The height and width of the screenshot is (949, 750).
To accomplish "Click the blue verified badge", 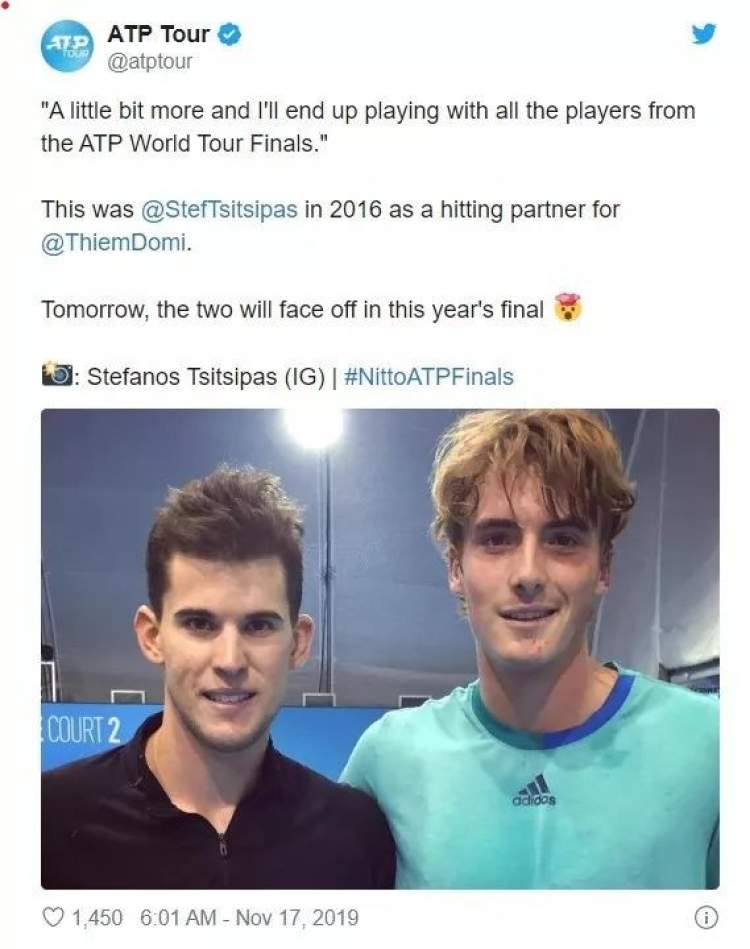I will pos(229,34).
